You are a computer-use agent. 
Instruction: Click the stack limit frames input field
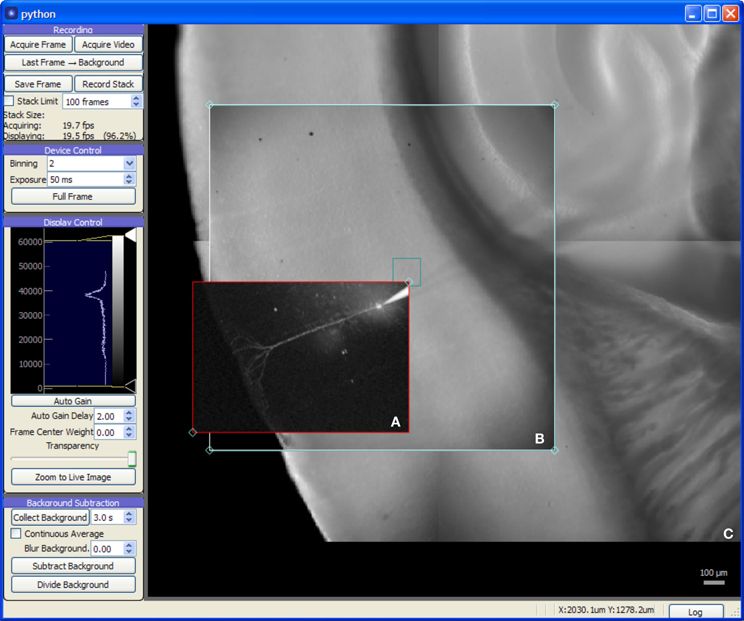coord(97,102)
